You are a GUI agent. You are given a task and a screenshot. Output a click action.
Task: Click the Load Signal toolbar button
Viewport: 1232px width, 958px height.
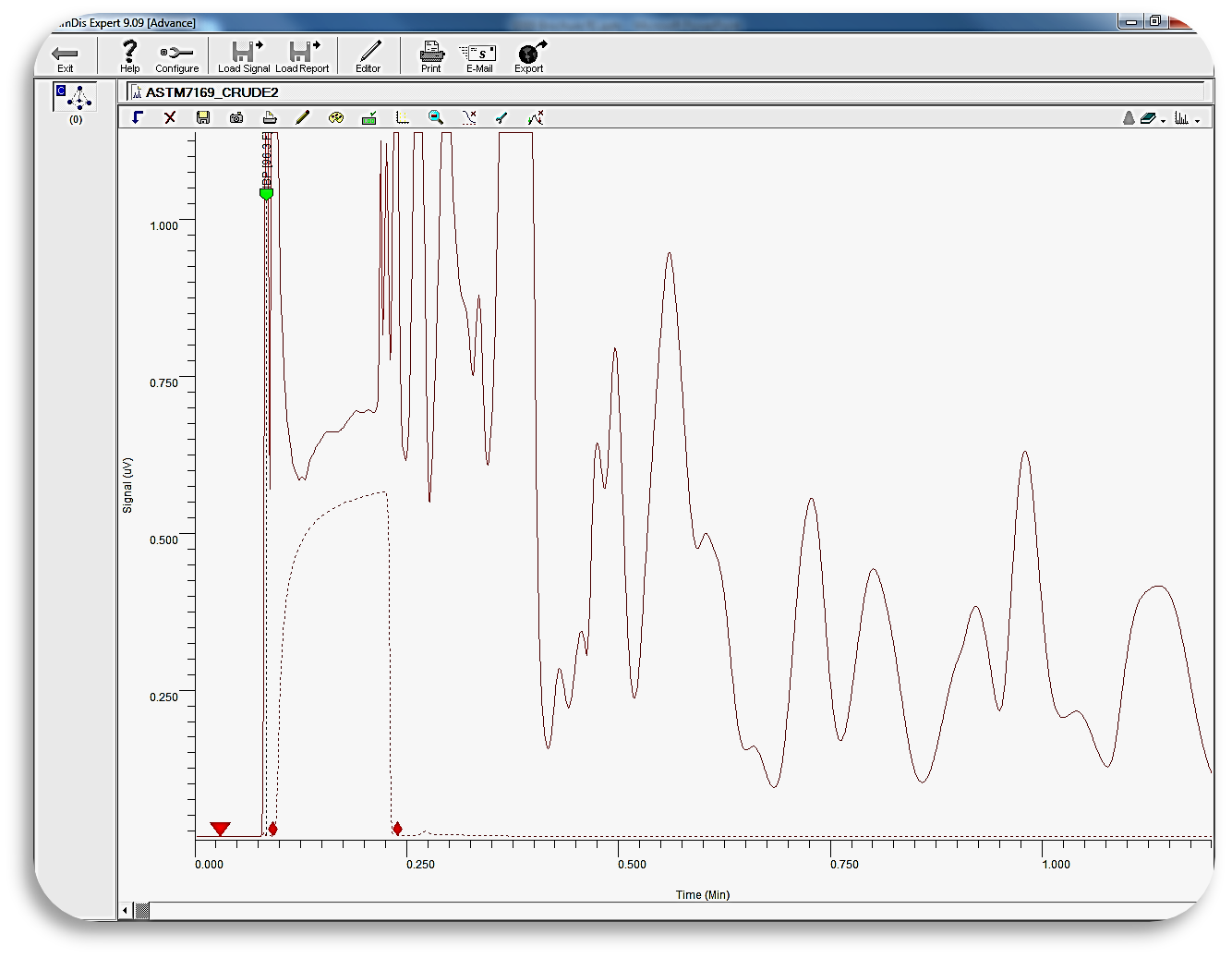[x=244, y=56]
